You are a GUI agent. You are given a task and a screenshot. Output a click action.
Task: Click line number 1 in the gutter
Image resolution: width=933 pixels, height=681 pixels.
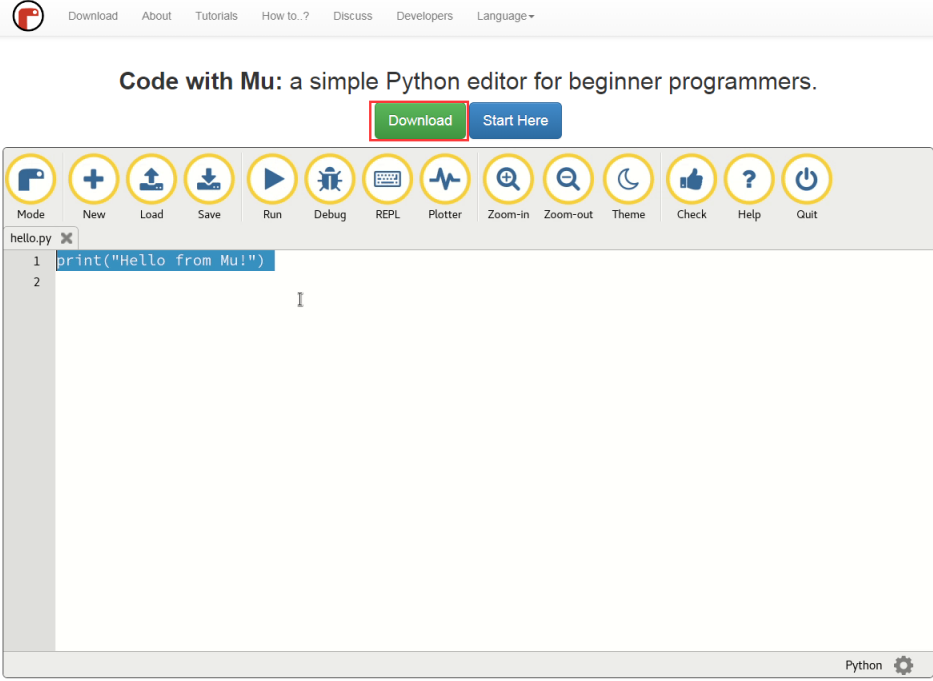[x=36, y=261]
